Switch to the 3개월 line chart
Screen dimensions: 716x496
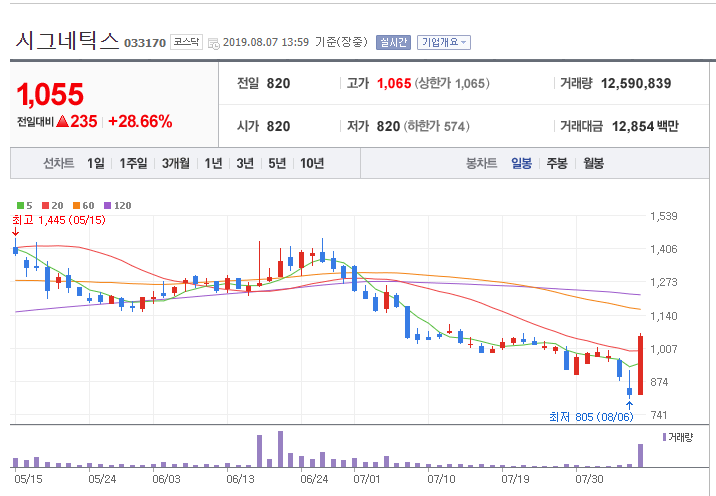point(176,163)
